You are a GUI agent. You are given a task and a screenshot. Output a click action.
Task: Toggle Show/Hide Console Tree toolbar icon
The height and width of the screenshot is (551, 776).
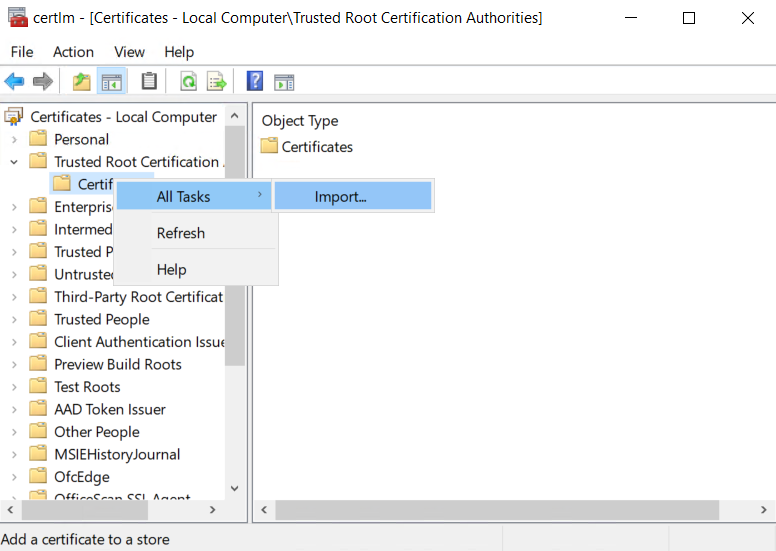pos(112,82)
